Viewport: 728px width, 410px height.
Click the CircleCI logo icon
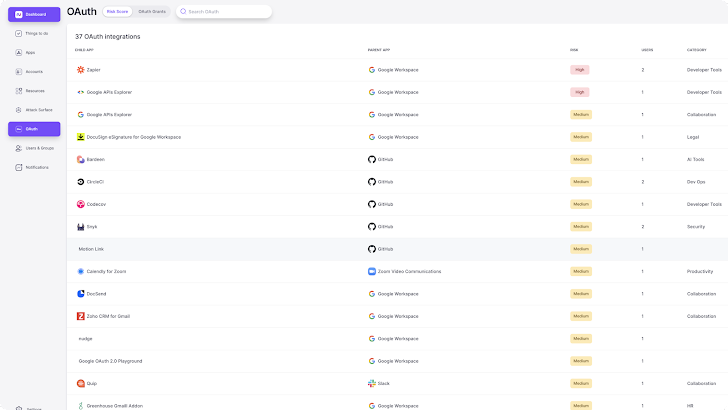(x=81, y=182)
